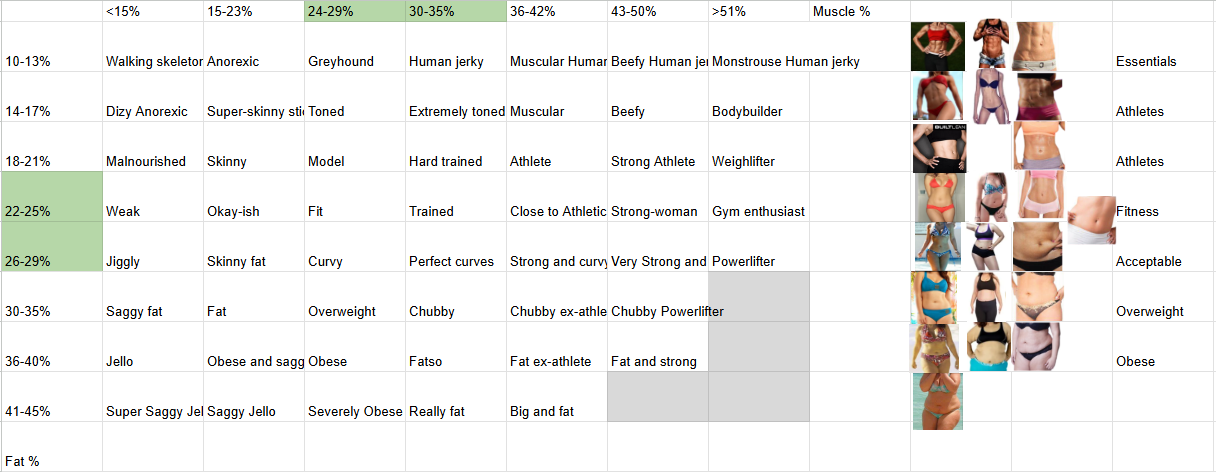The image size is (1216, 472).
Task: Select the 'Walking skeleton' cell
Action: click(x=153, y=47)
